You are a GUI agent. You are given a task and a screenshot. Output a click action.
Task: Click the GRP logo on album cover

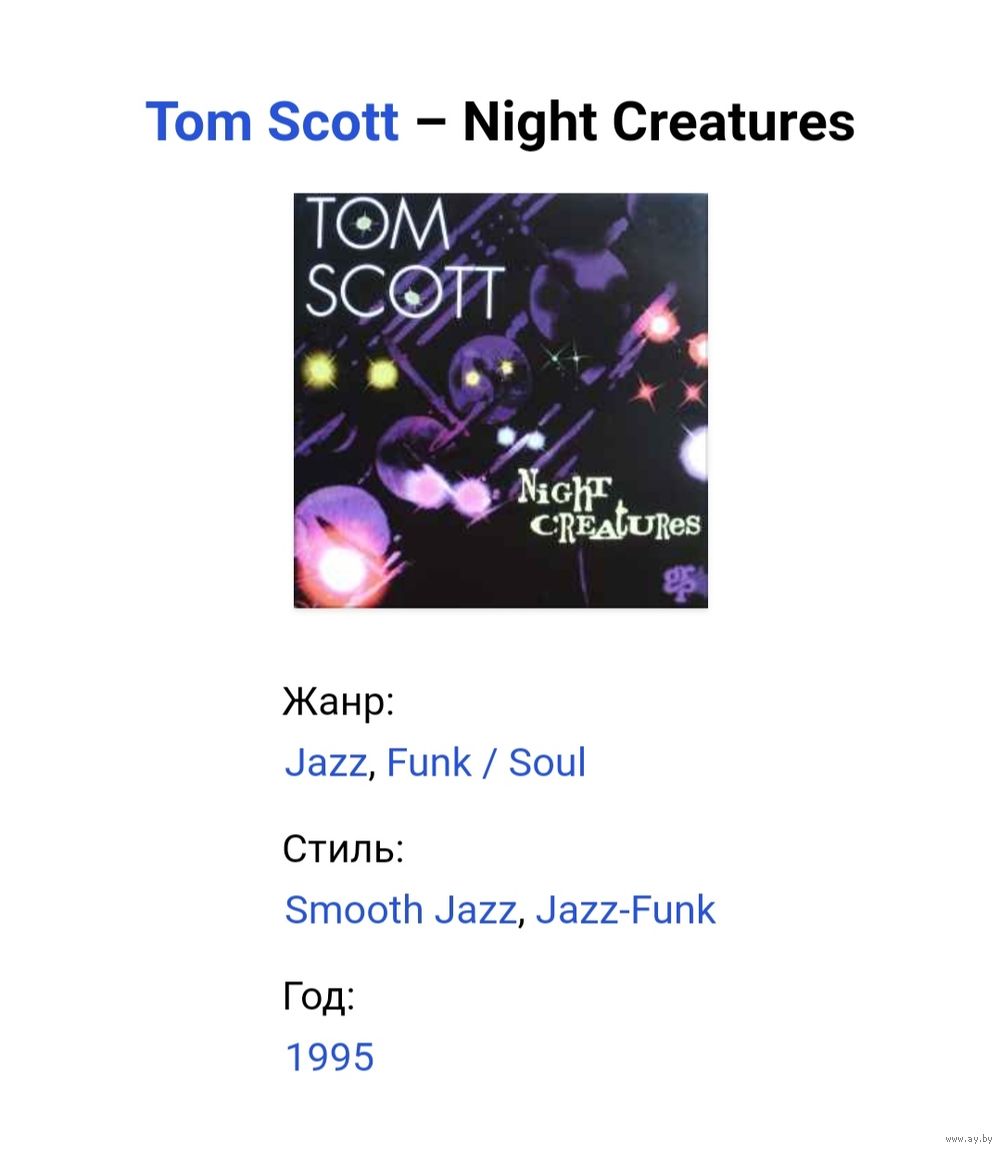coord(682,583)
